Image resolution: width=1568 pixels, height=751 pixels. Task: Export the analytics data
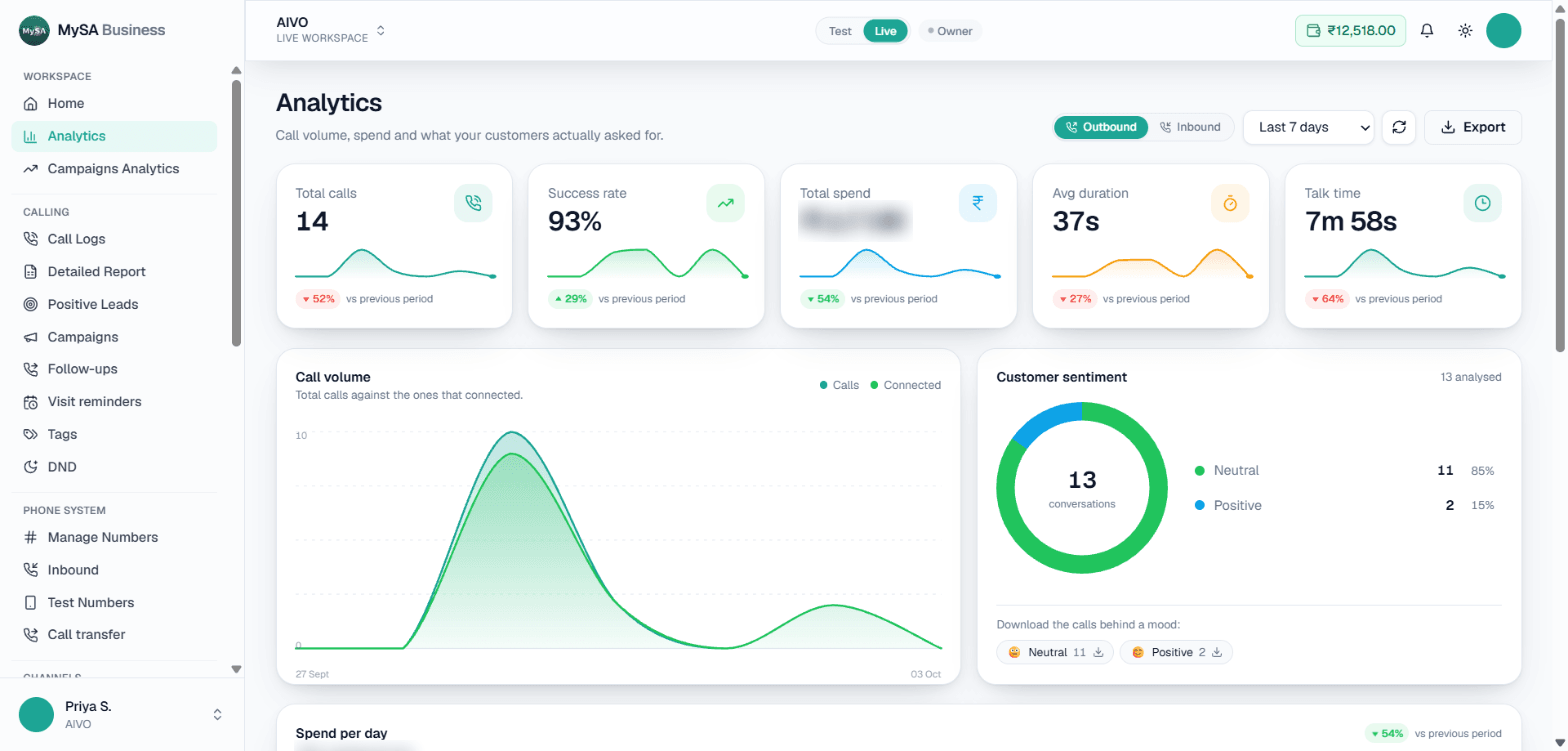[1472, 127]
